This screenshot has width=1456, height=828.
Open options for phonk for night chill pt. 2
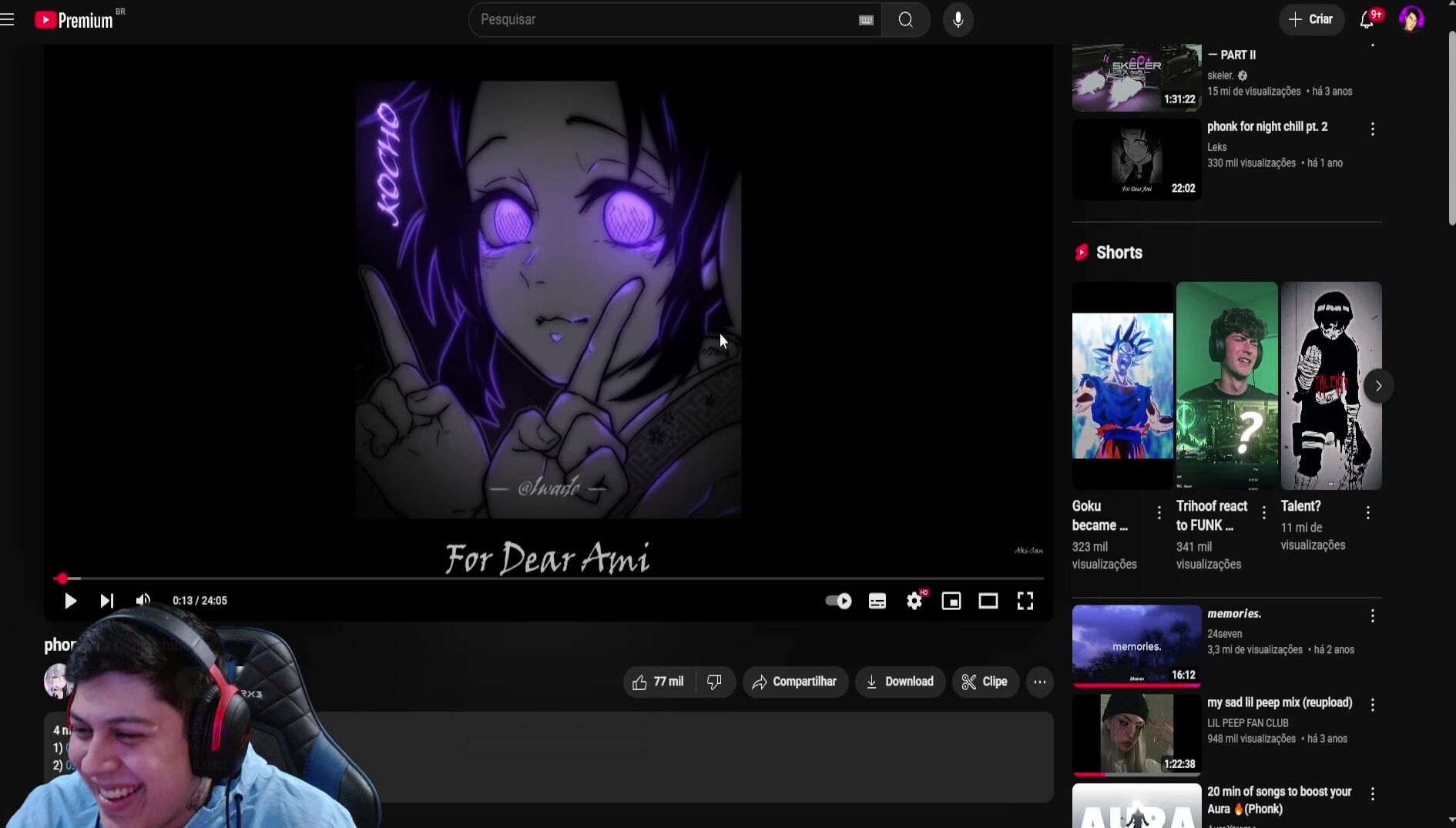click(x=1373, y=129)
